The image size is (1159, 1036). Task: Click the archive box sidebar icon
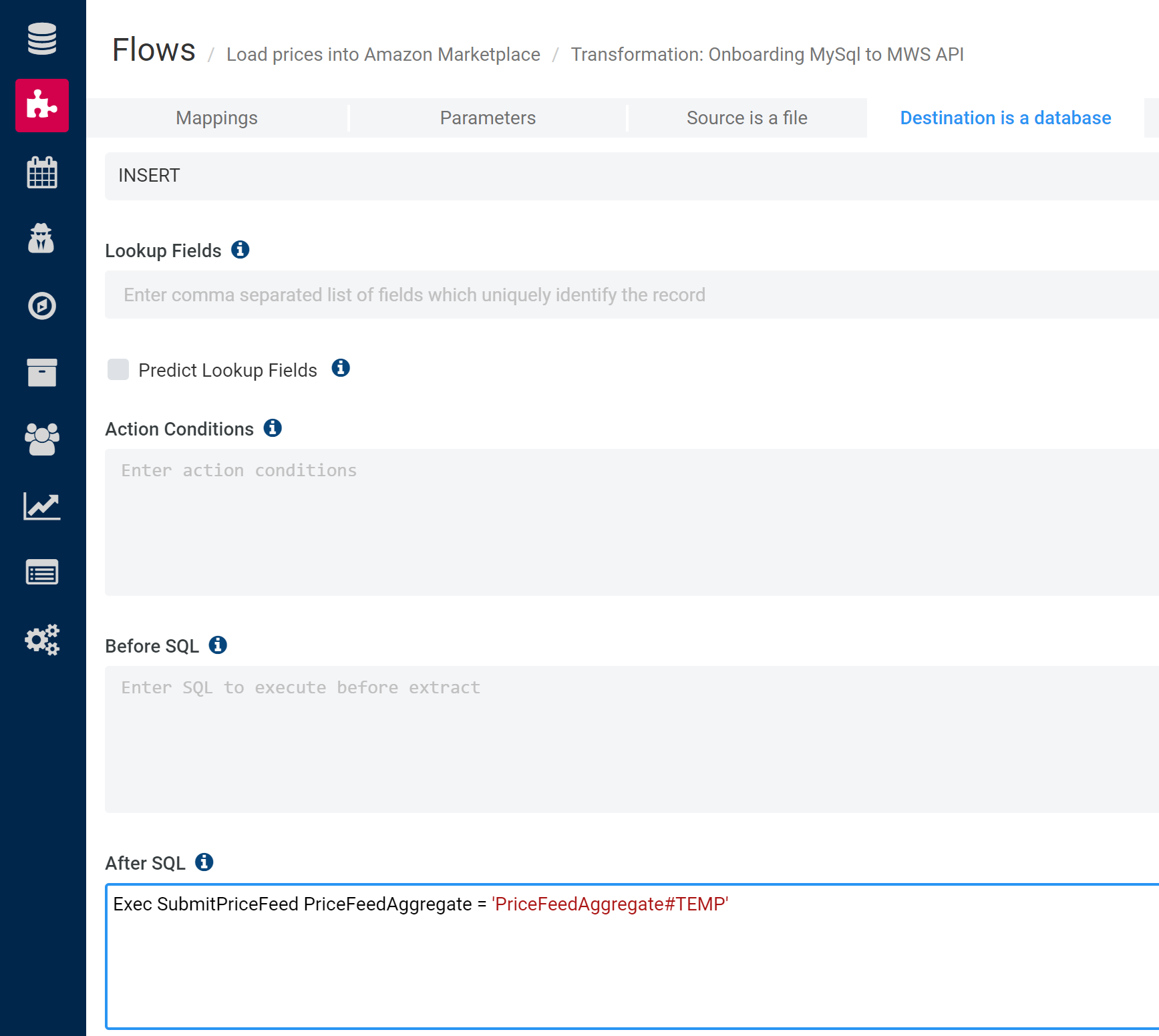coord(42,373)
